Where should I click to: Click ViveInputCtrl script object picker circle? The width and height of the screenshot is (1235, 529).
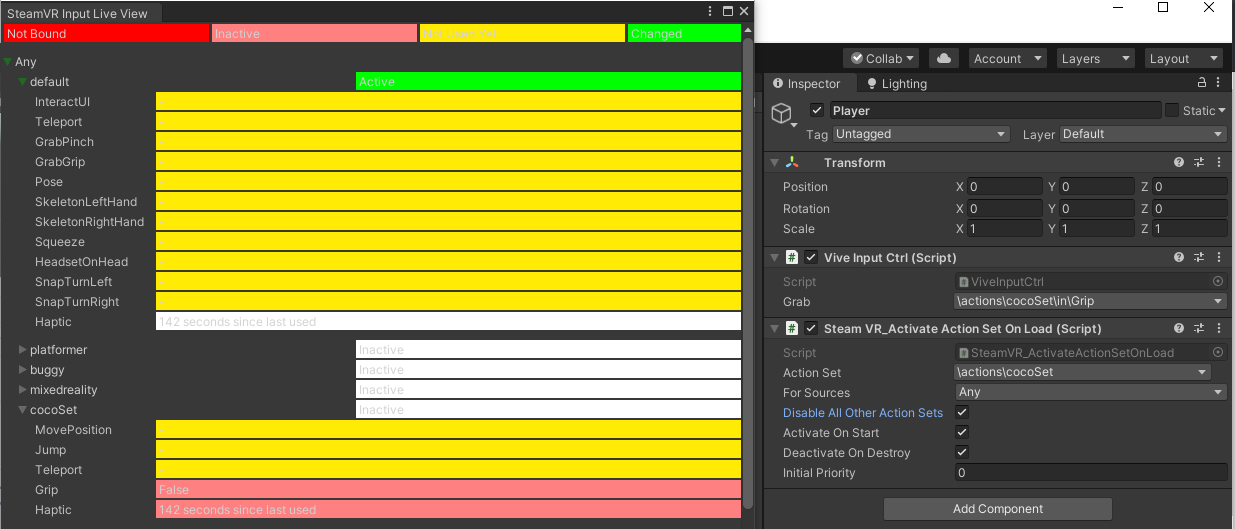click(x=1218, y=282)
